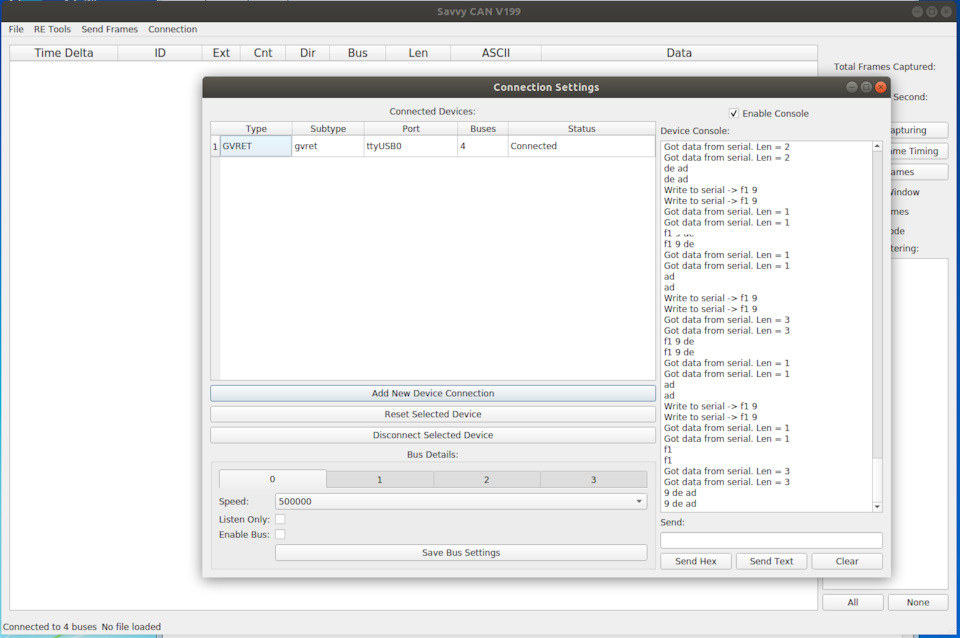Select the GVRET type cell
The width and height of the screenshot is (960, 638).
pyautogui.click(x=256, y=146)
